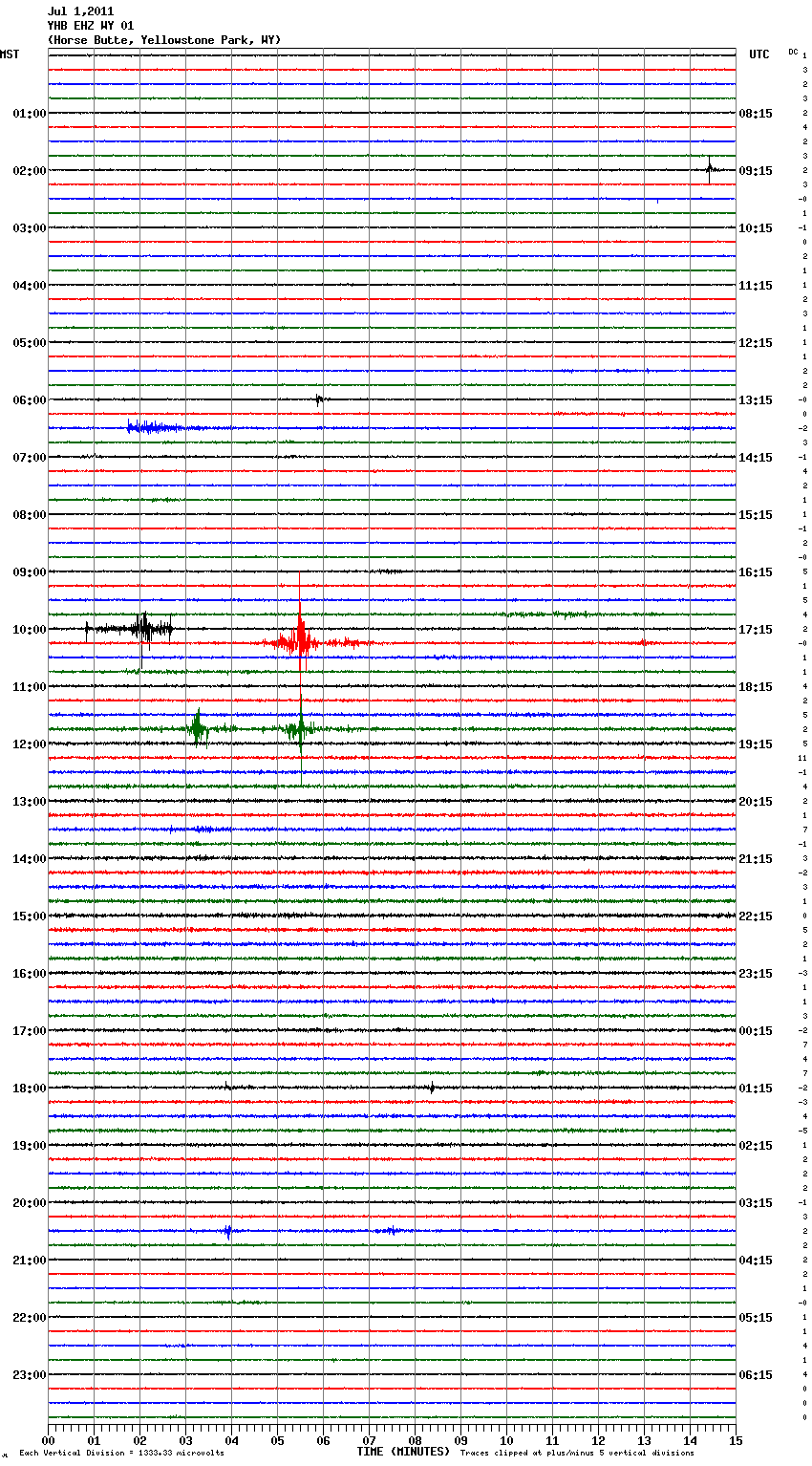This screenshot has height=1466, width=812.
Task: Click minute tick '10' on the bottom axis
Action: pyautogui.click(x=506, y=1440)
